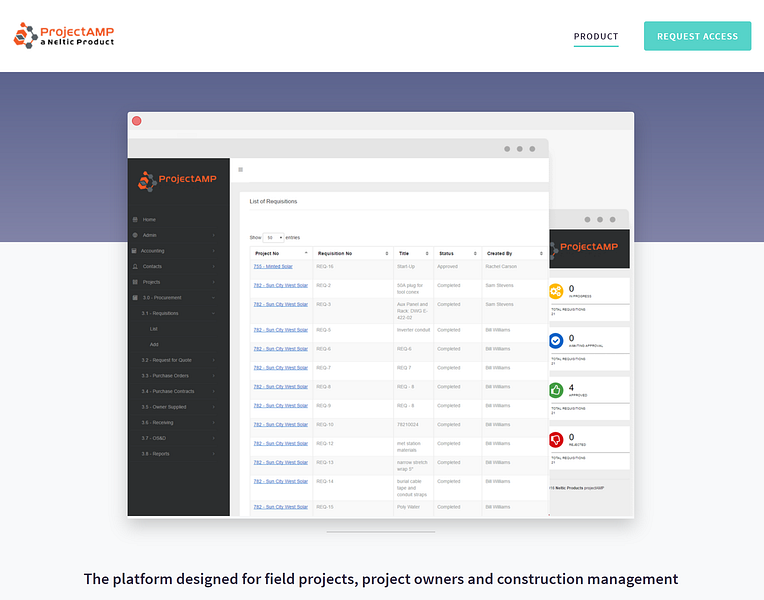The height and width of the screenshot is (600, 764).
Task: Click the Contacts icon in the sidebar
Action: tap(135, 267)
